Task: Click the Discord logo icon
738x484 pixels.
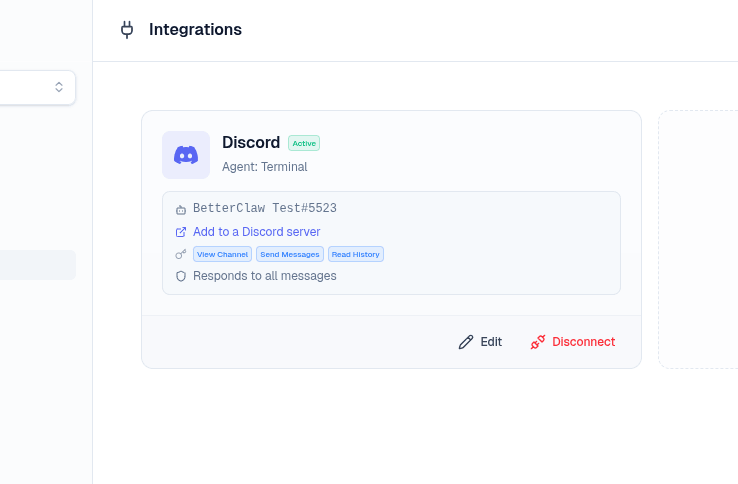Action: point(186,155)
